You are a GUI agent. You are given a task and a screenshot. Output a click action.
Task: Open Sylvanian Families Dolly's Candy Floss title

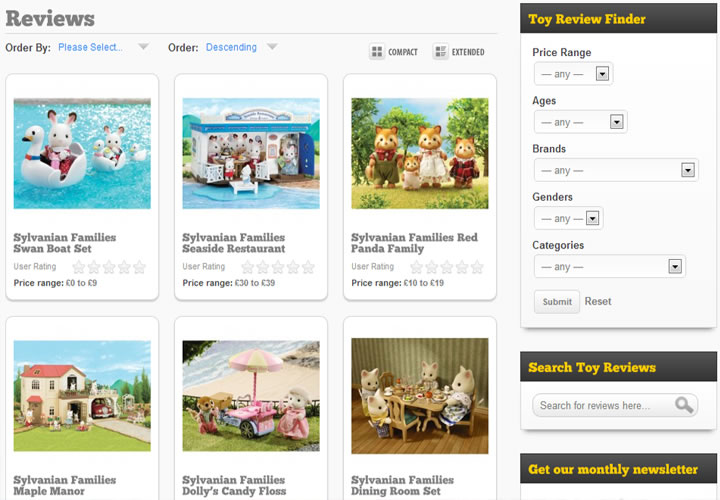[234, 485]
